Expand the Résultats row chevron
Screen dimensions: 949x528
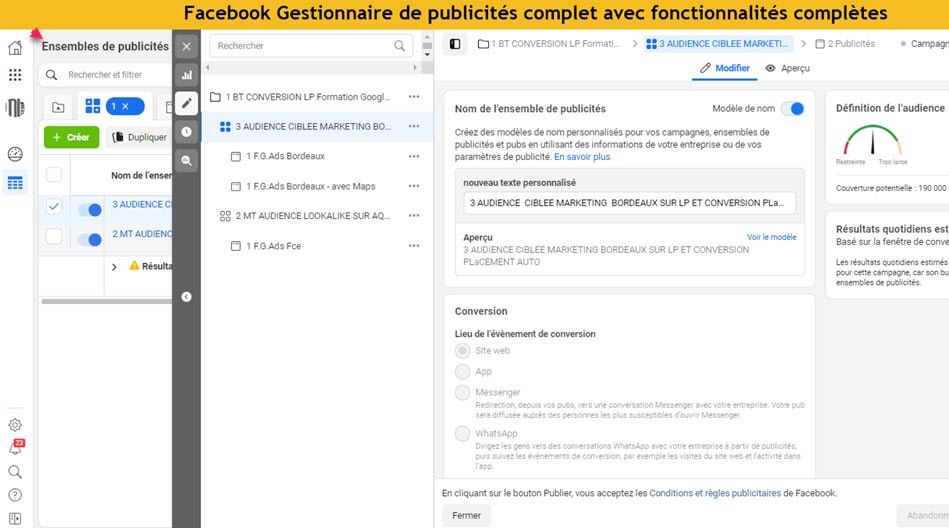pyautogui.click(x=114, y=266)
